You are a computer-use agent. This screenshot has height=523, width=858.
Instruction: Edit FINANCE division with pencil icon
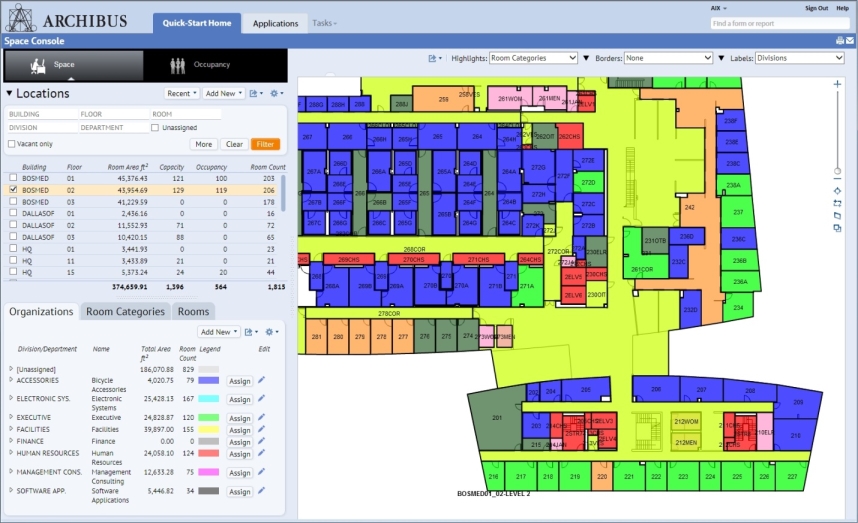tap(262, 441)
